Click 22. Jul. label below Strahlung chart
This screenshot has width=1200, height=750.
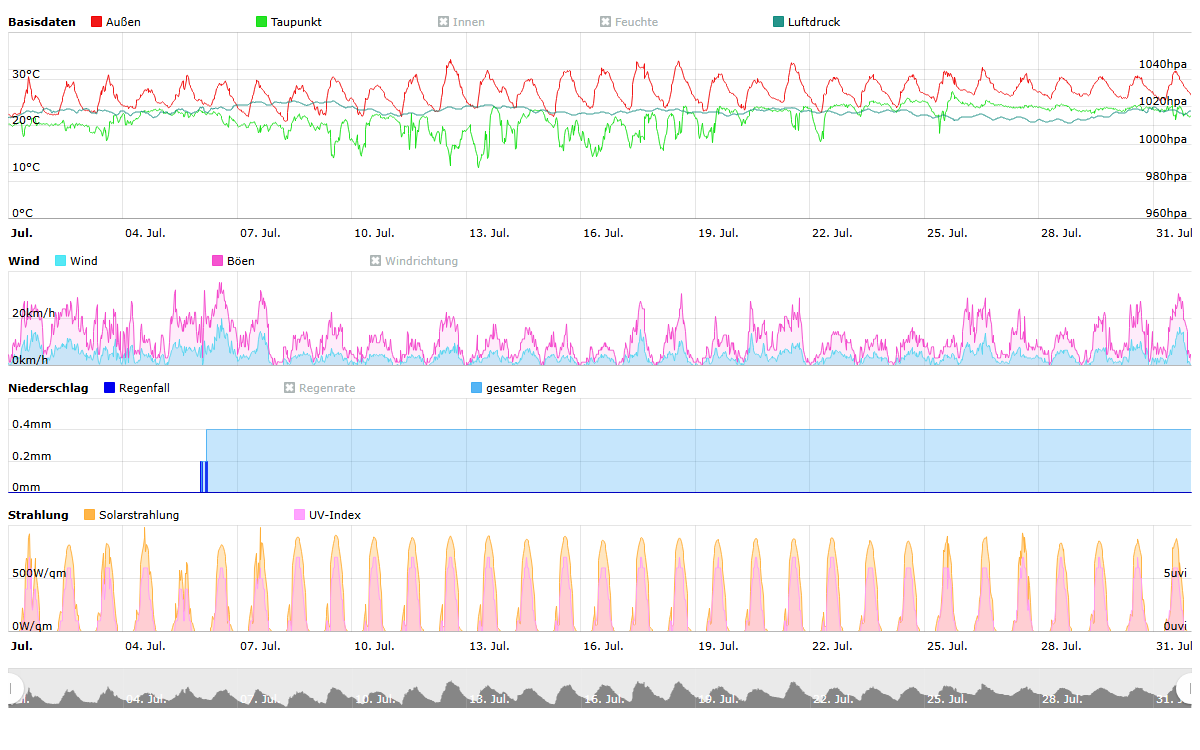[x=831, y=646]
